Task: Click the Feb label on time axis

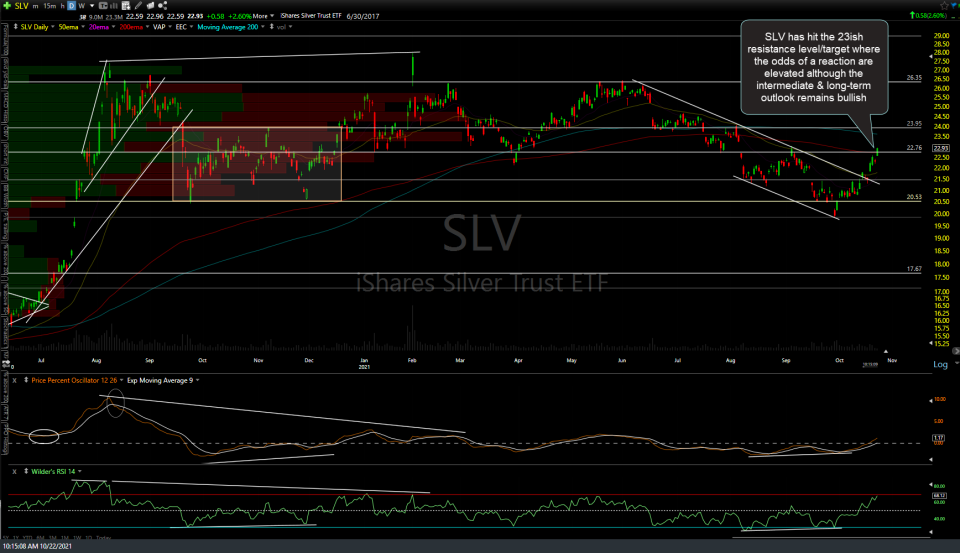Action: coord(412,360)
